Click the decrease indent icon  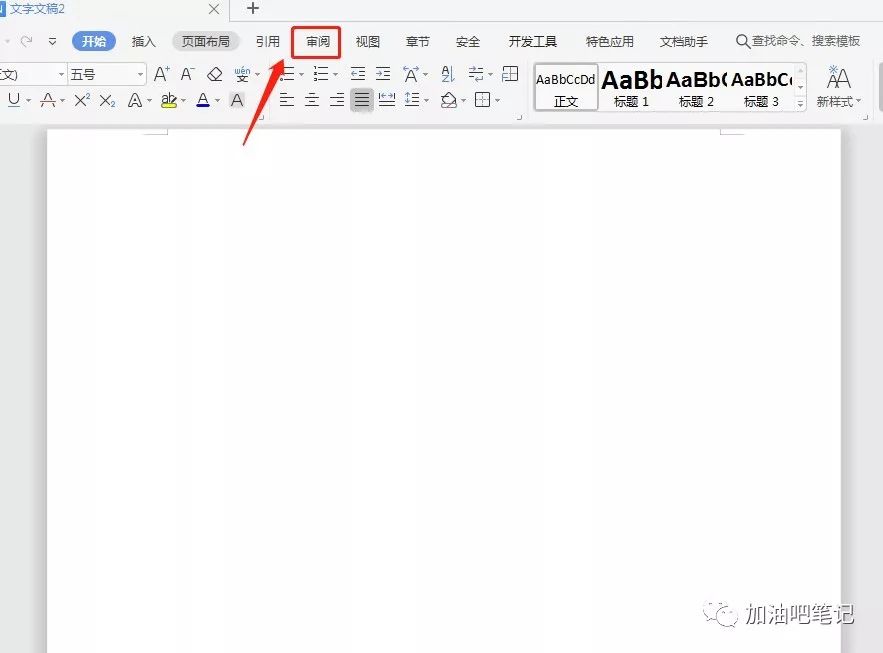click(x=358, y=74)
